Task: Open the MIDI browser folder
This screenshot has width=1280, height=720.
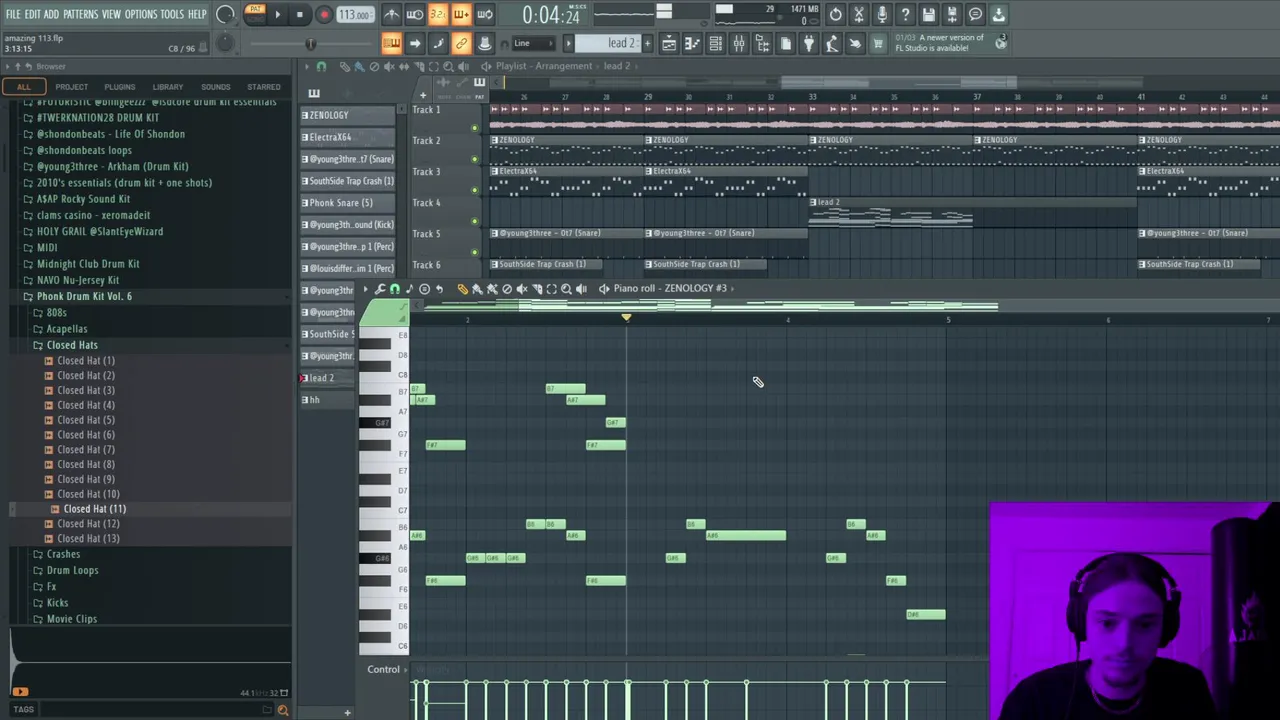Action: pyautogui.click(x=47, y=248)
